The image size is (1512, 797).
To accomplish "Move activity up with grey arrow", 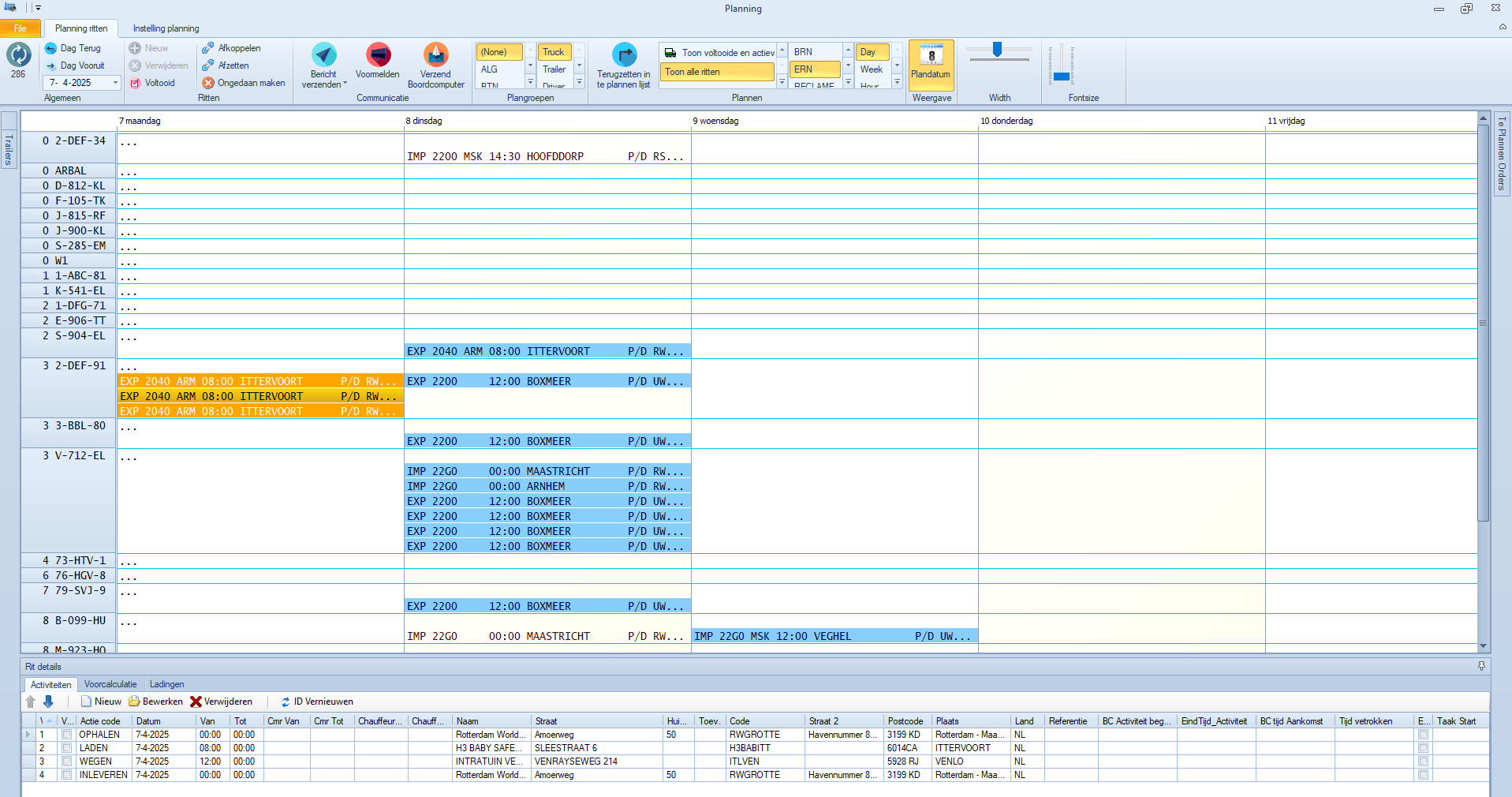I will pyautogui.click(x=31, y=702).
